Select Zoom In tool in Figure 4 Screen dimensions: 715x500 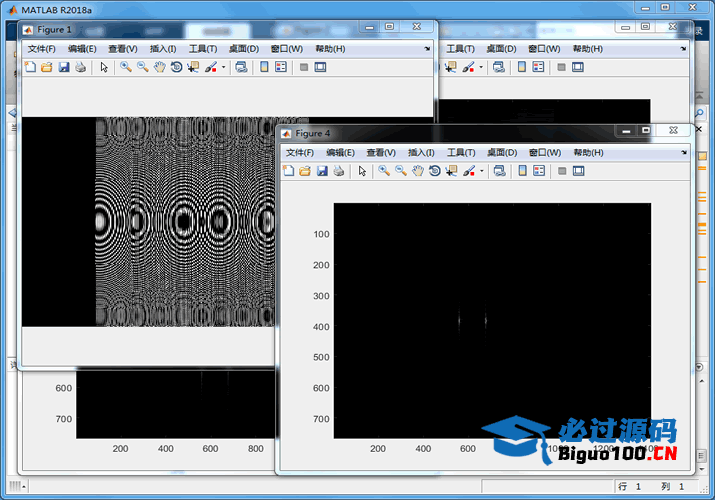(384, 171)
